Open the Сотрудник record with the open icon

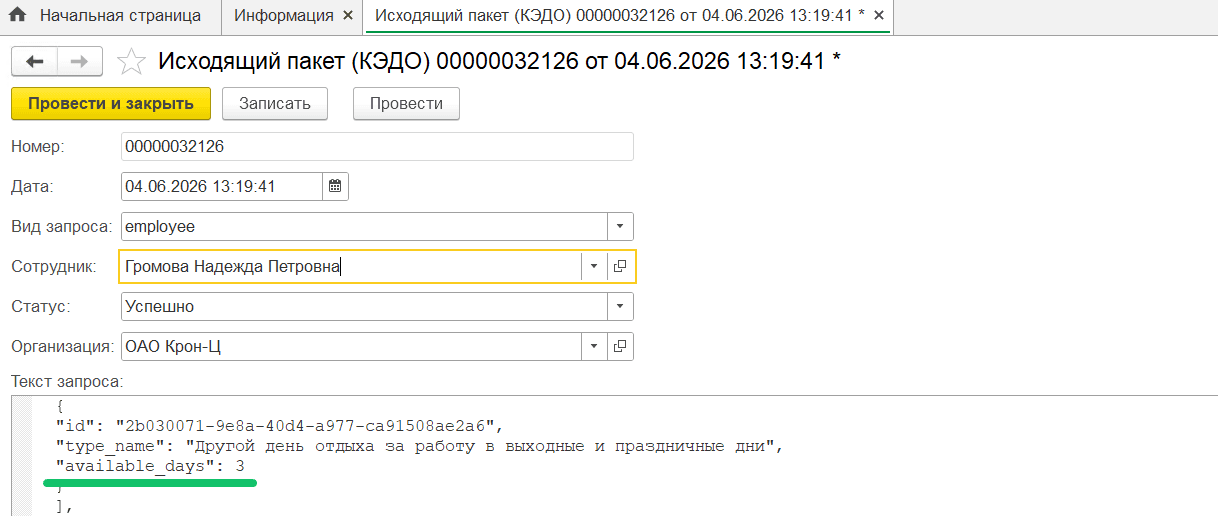[x=620, y=266]
